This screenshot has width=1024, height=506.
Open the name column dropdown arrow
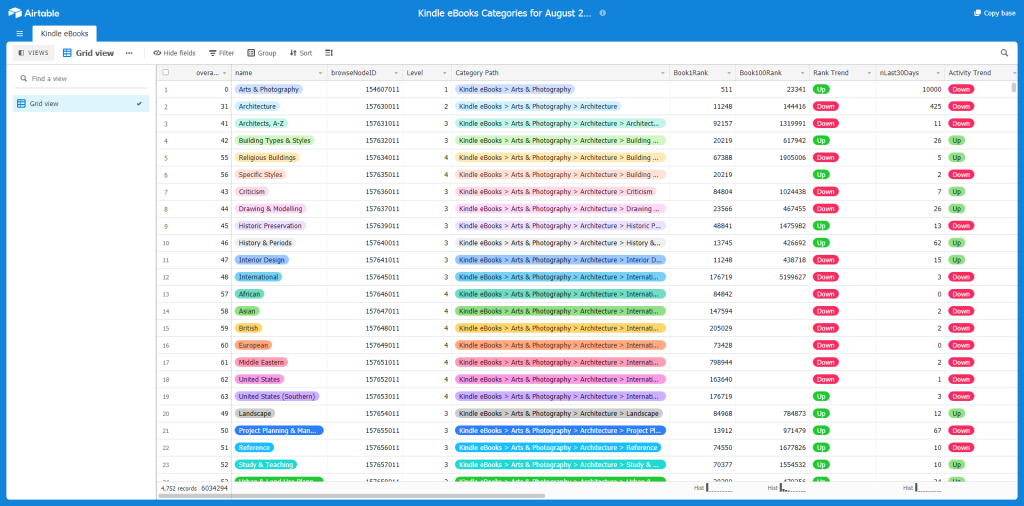pos(320,73)
